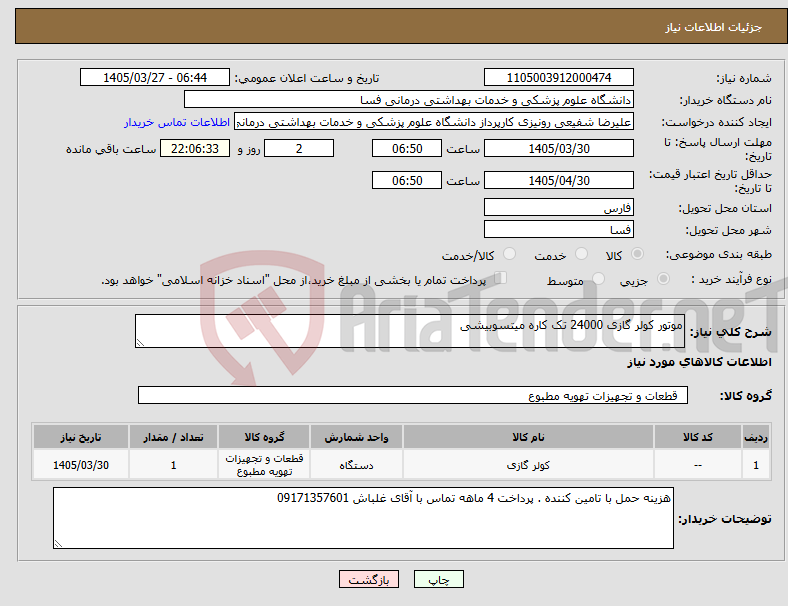Viewport: 788px width, 606px height.
Task: Click the ساعت باقی مانده label
Action: pyautogui.click(x=111, y=149)
